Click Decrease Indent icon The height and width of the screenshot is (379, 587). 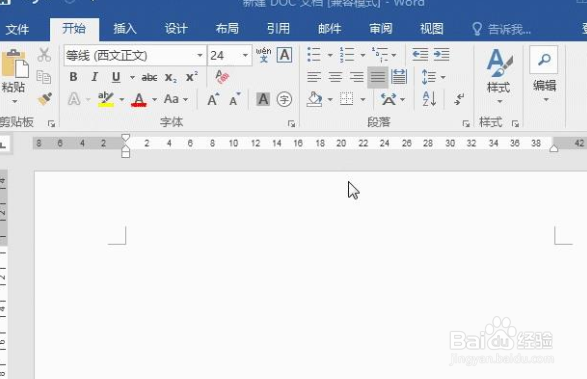coord(420,55)
